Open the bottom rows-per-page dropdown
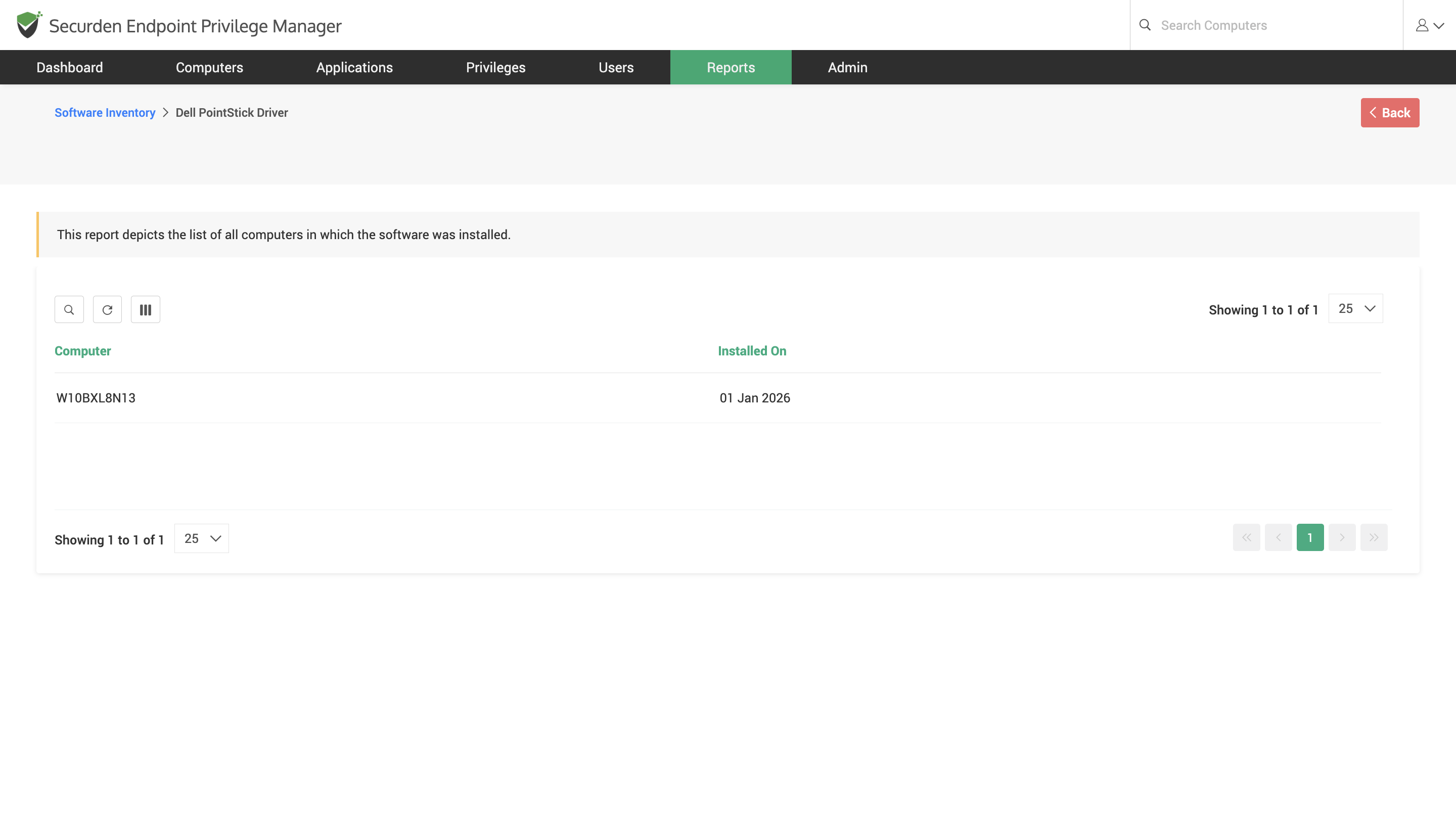This screenshot has height=821, width=1456. point(201,538)
